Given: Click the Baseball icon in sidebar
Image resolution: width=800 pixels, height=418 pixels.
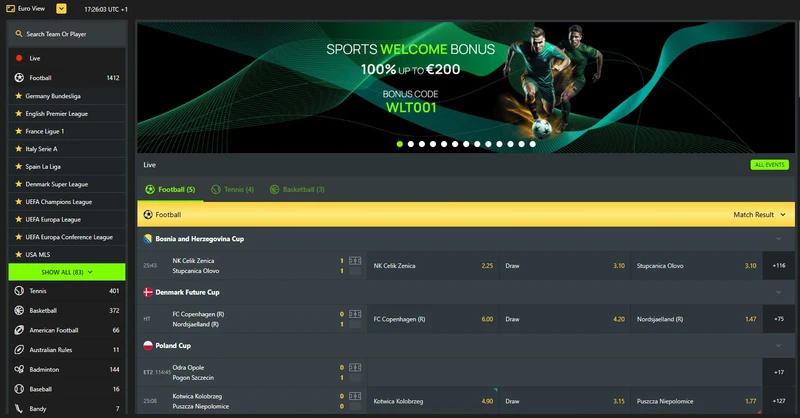Looking at the screenshot, I should pyautogui.click(x=19, y=389).
